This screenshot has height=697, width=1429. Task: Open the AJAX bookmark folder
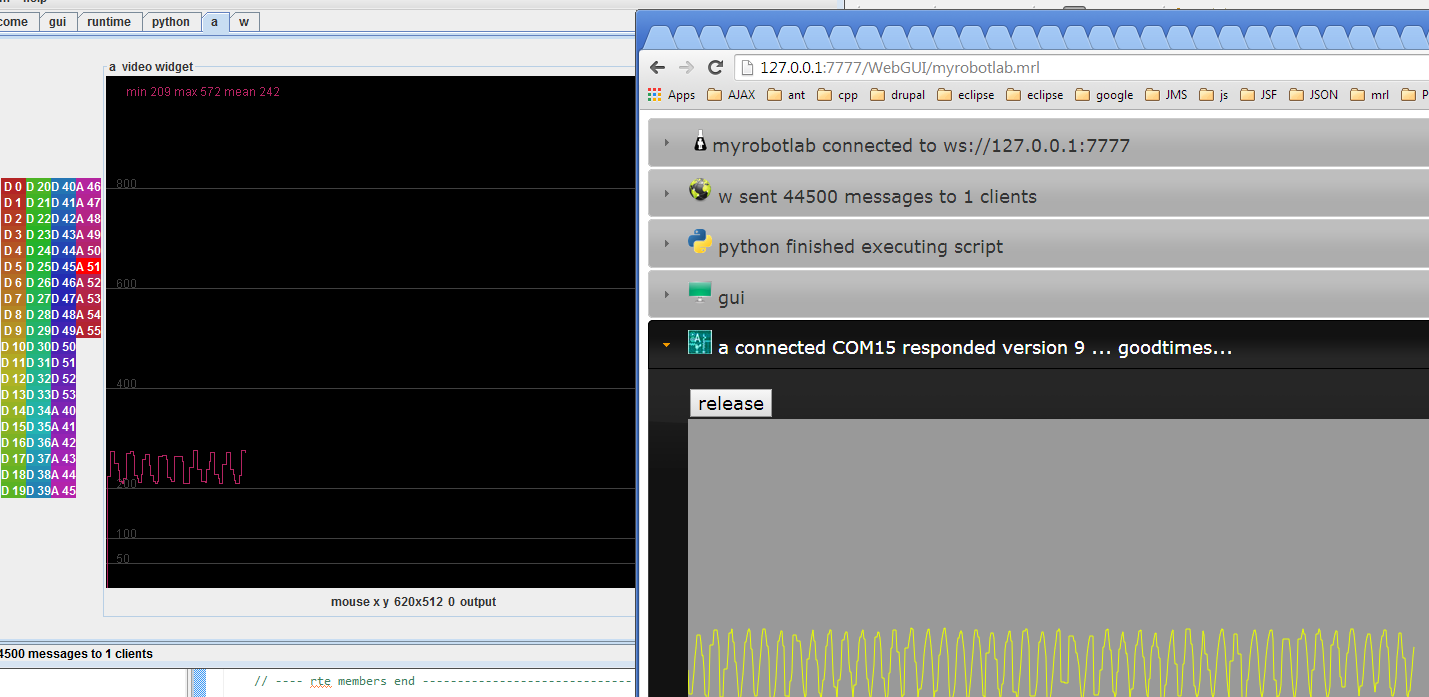731,95
